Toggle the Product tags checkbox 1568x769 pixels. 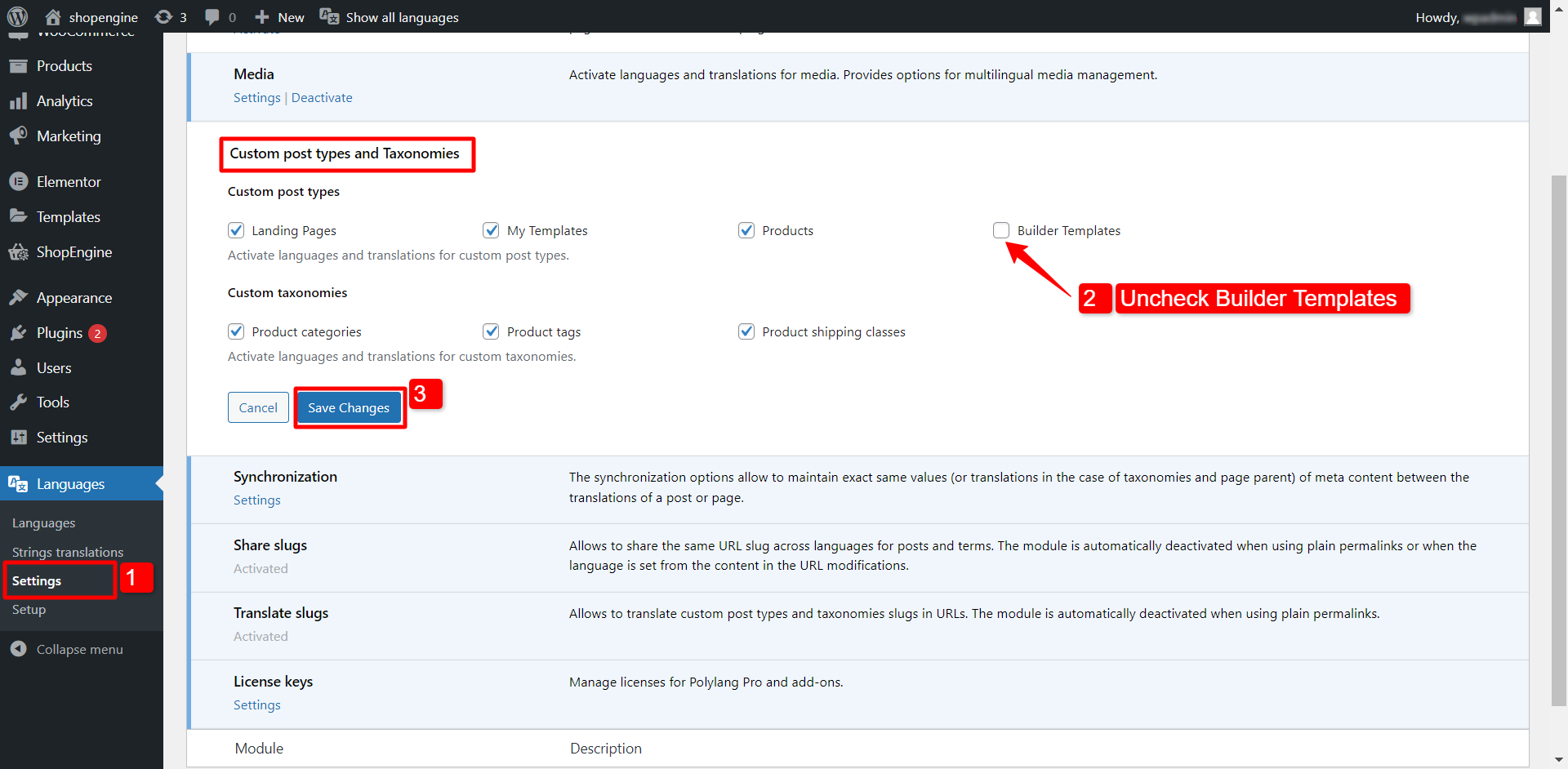pyautogui.click(x=491, y=331)
